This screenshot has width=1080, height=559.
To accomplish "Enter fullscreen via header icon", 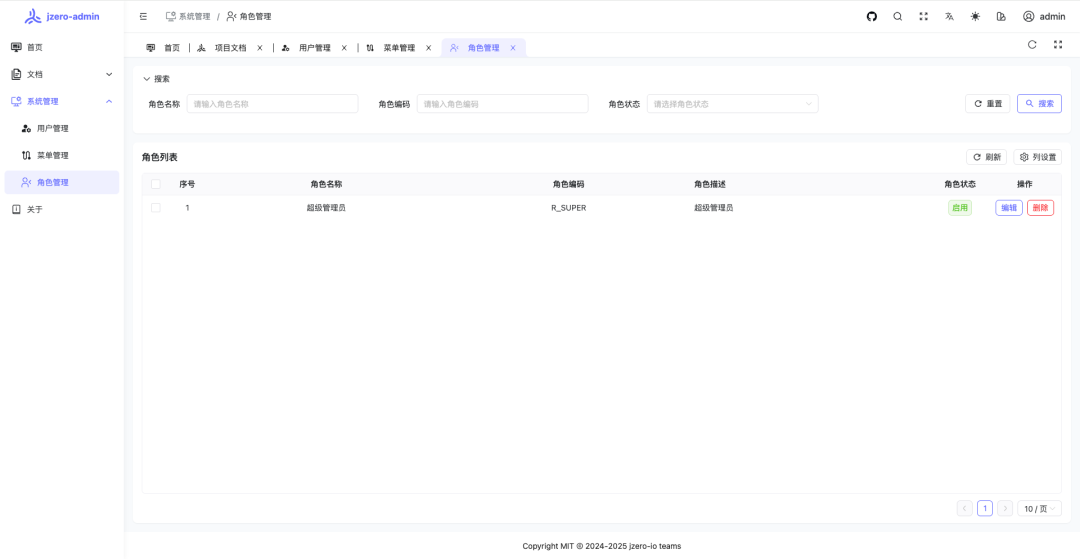I will point(924,17).
